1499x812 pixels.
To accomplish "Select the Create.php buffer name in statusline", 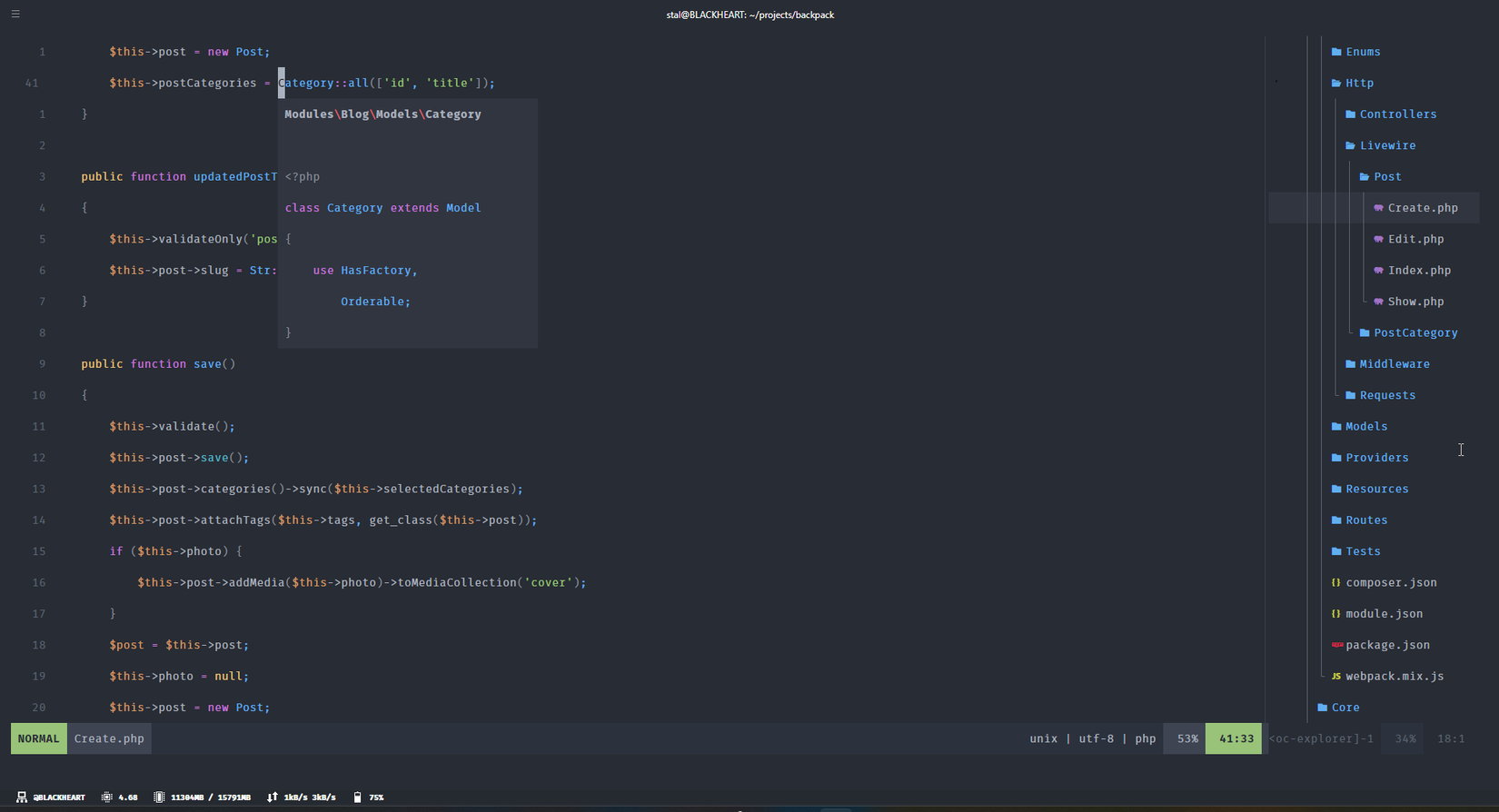I will click(109, 739).
